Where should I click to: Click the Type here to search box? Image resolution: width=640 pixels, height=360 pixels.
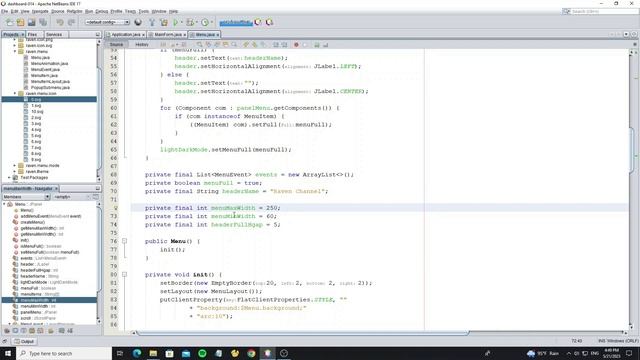tap(64, 353)
